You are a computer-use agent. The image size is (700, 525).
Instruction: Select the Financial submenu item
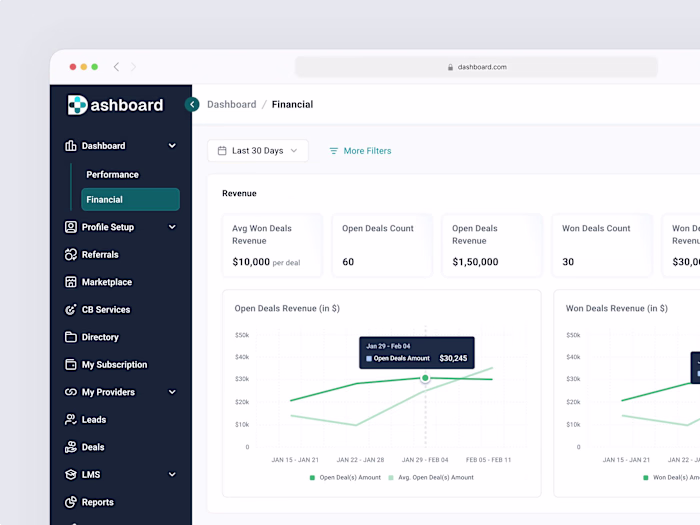coord(130,200)
